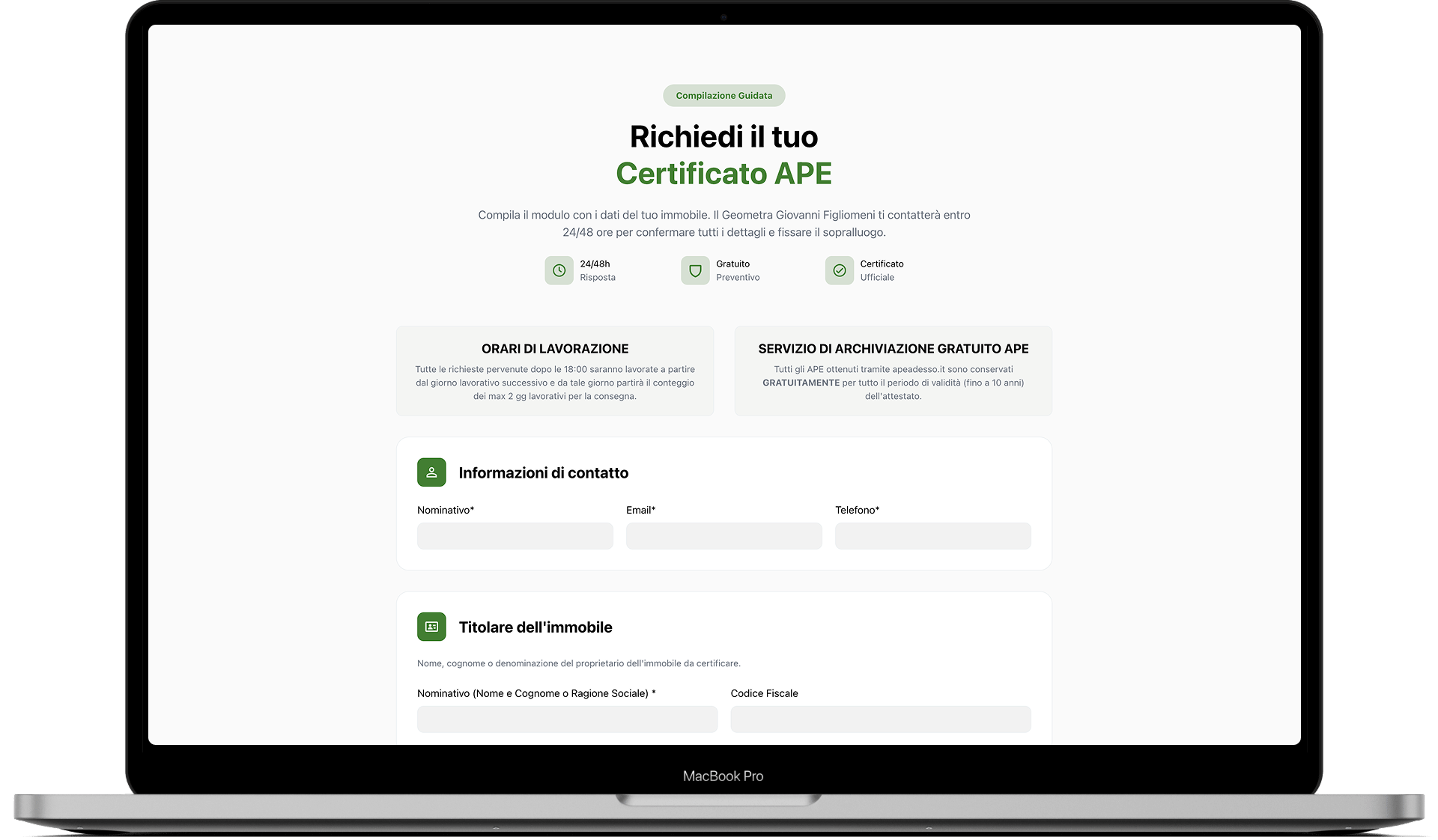This screenshot has height=840, width=1438.
Task: Focus the Nominativo field under contact information
Action: pos(515,536)
